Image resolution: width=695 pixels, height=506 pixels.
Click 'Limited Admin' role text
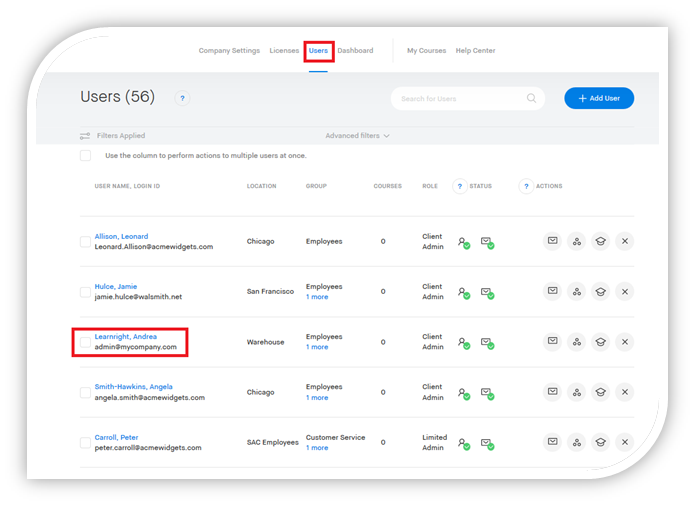pyautogui.click(x=434, y=442)
